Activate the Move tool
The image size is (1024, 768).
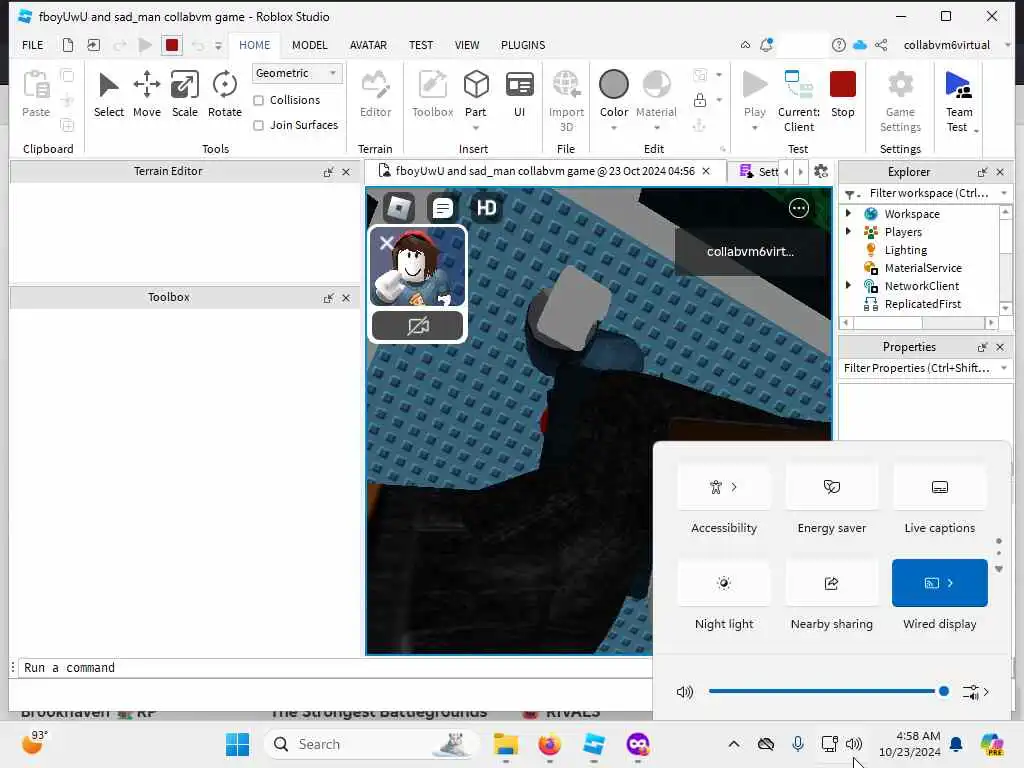pos(146,94)
